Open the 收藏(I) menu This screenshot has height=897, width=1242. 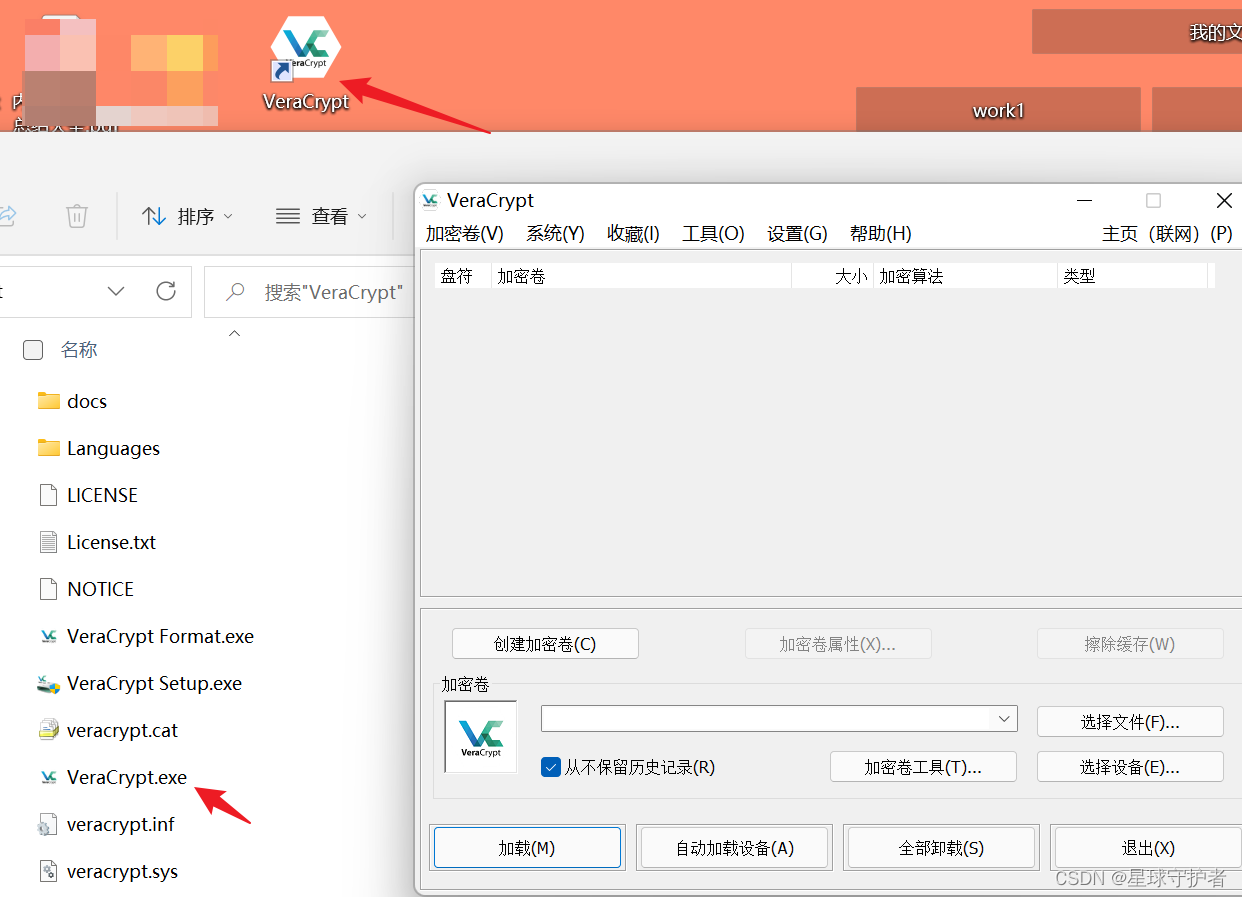point(634,233)
